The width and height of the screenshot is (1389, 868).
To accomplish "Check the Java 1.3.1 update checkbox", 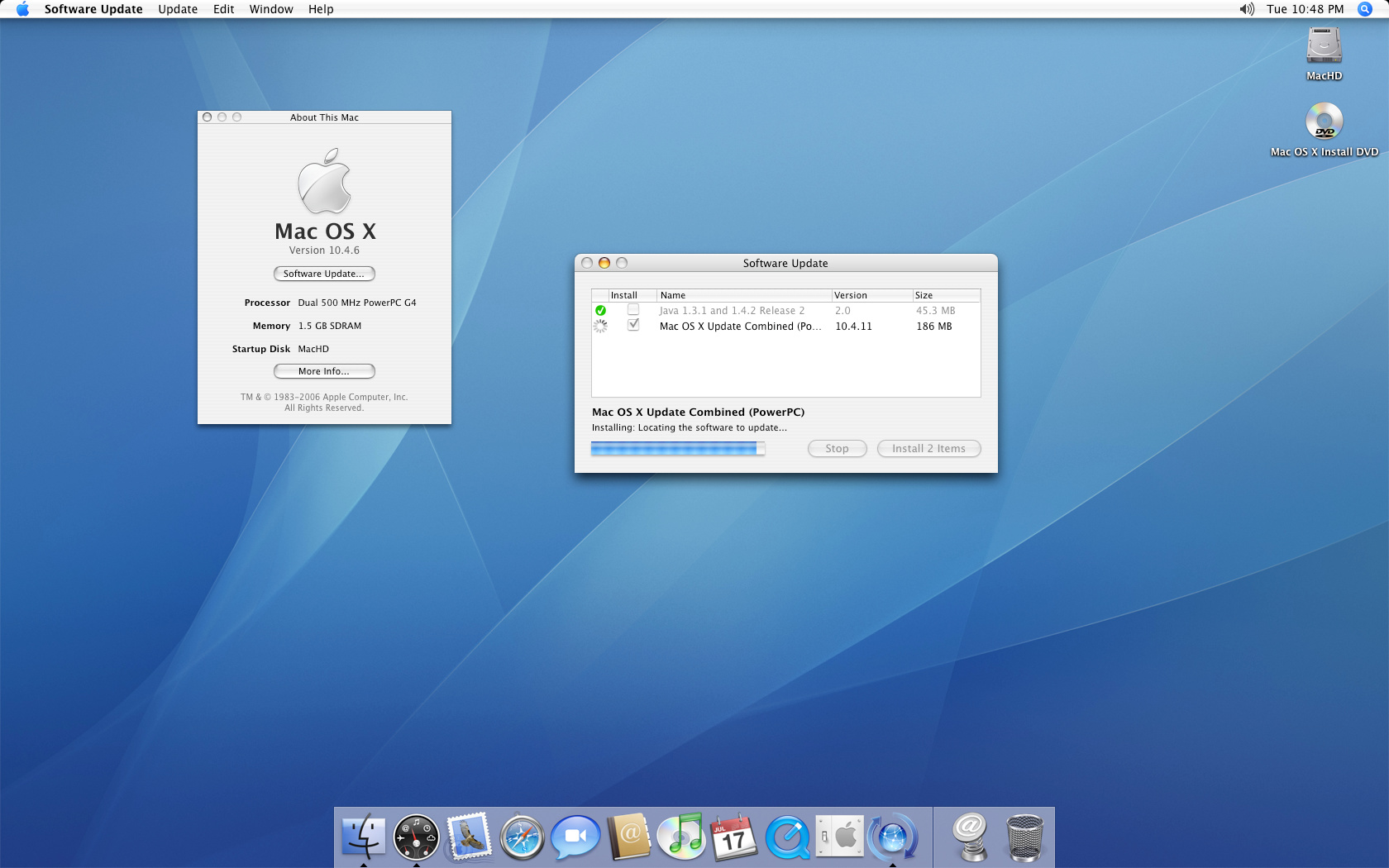I will click(633, 310).
